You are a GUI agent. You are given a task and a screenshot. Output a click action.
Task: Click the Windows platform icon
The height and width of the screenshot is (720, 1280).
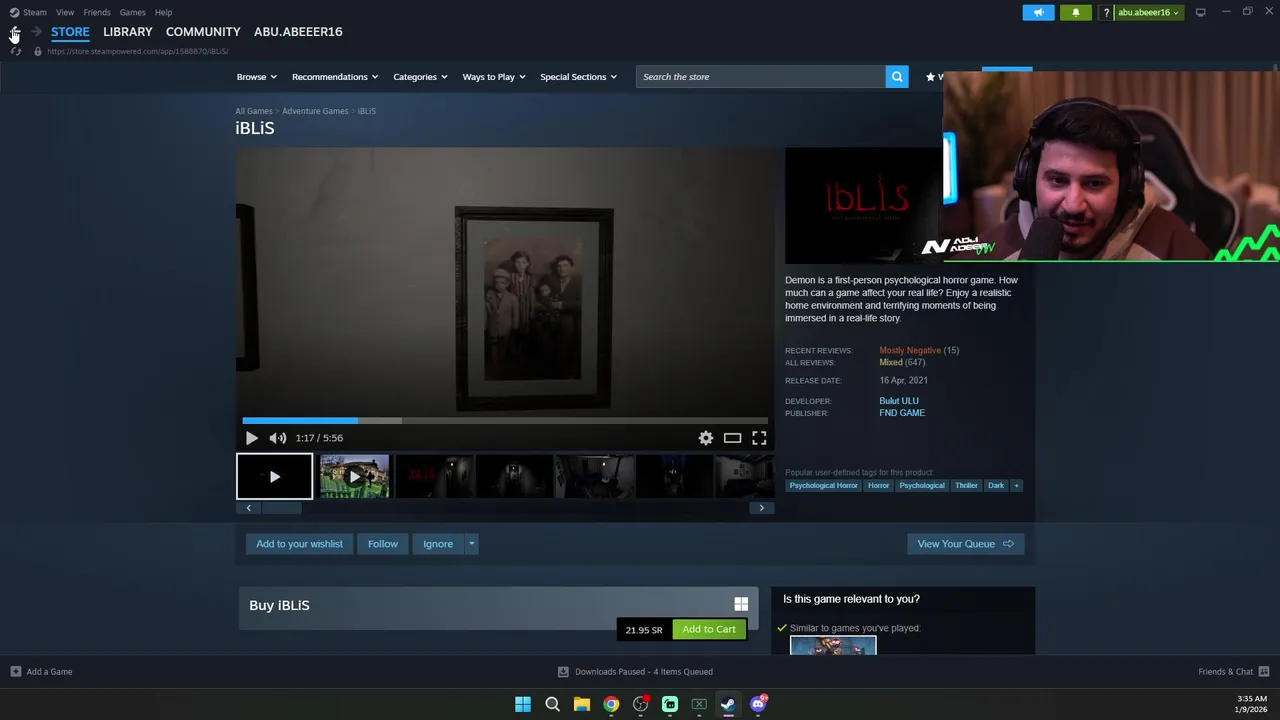click(741, 604)
